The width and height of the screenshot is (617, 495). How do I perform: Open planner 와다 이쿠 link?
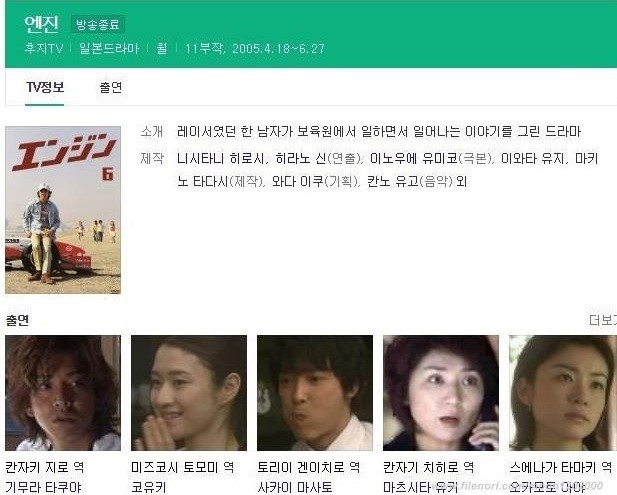coord(298,181)
